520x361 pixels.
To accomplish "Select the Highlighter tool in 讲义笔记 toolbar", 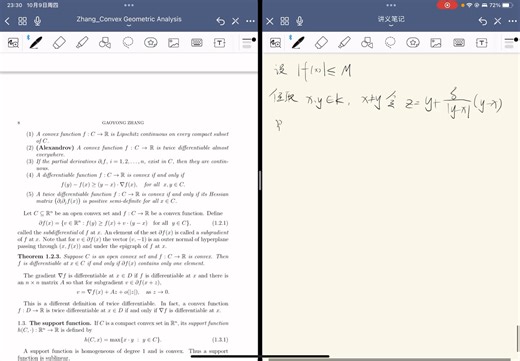I will pos(344,43).
